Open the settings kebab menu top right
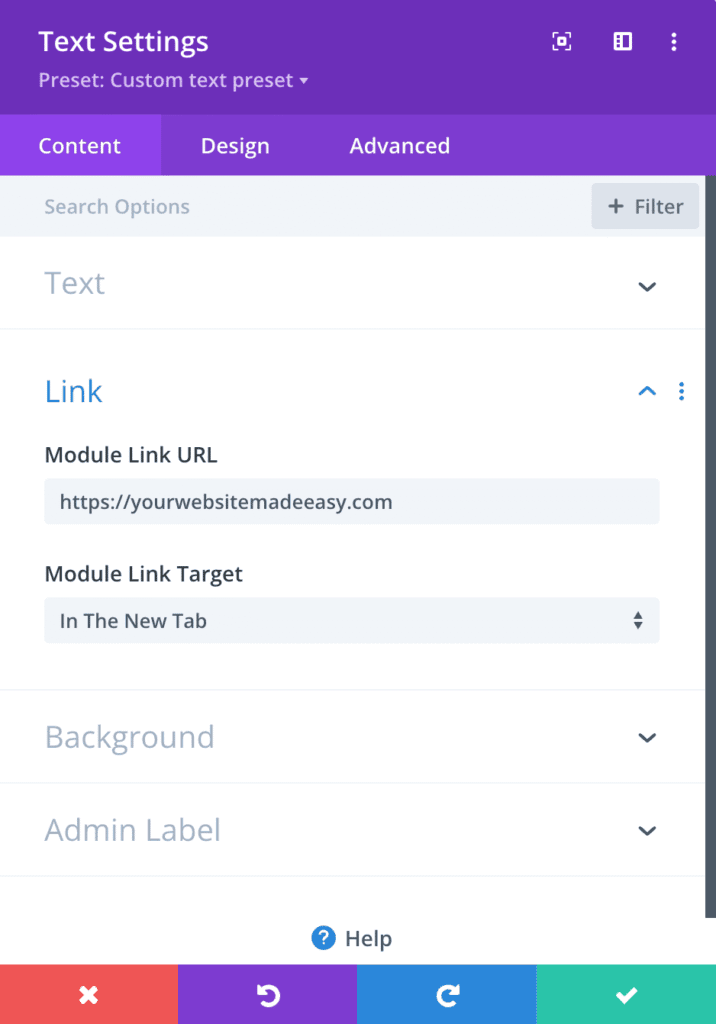 (674, 42)
